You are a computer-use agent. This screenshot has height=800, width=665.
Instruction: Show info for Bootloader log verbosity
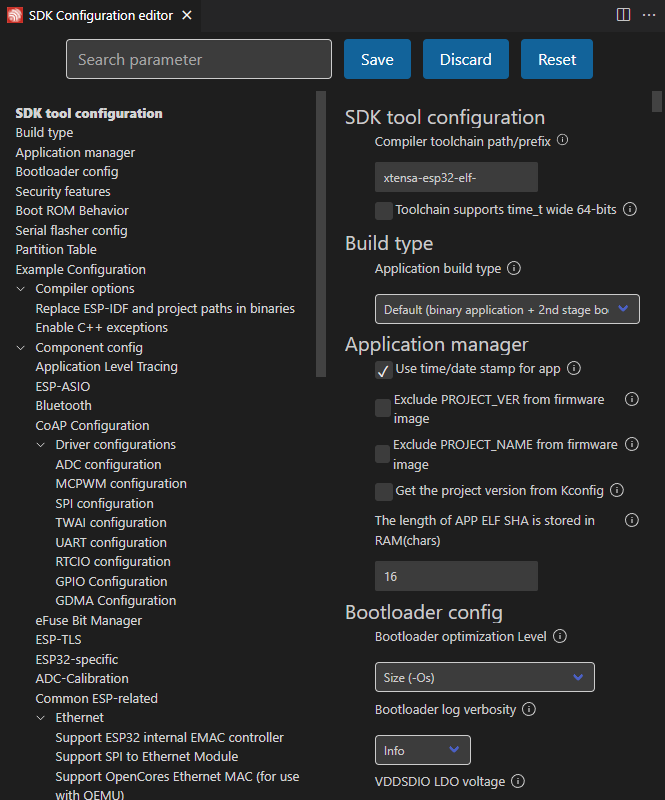529,709
